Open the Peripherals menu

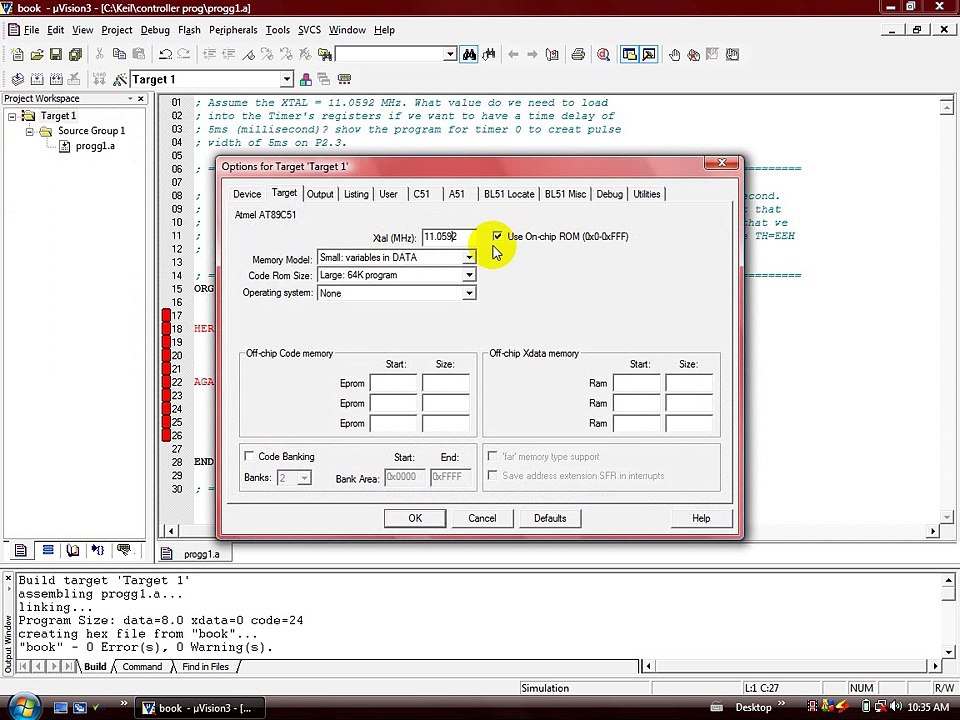[233, 30]
